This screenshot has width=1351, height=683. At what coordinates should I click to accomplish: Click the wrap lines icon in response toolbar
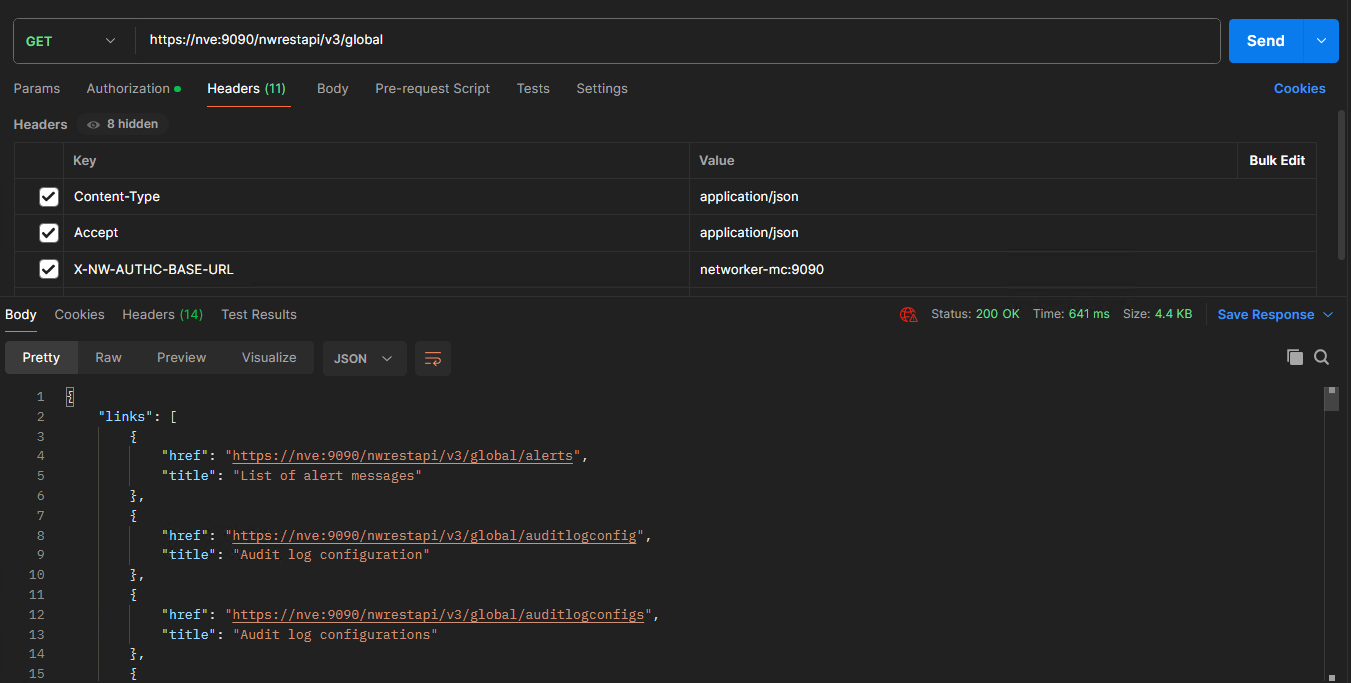(433, 358)
